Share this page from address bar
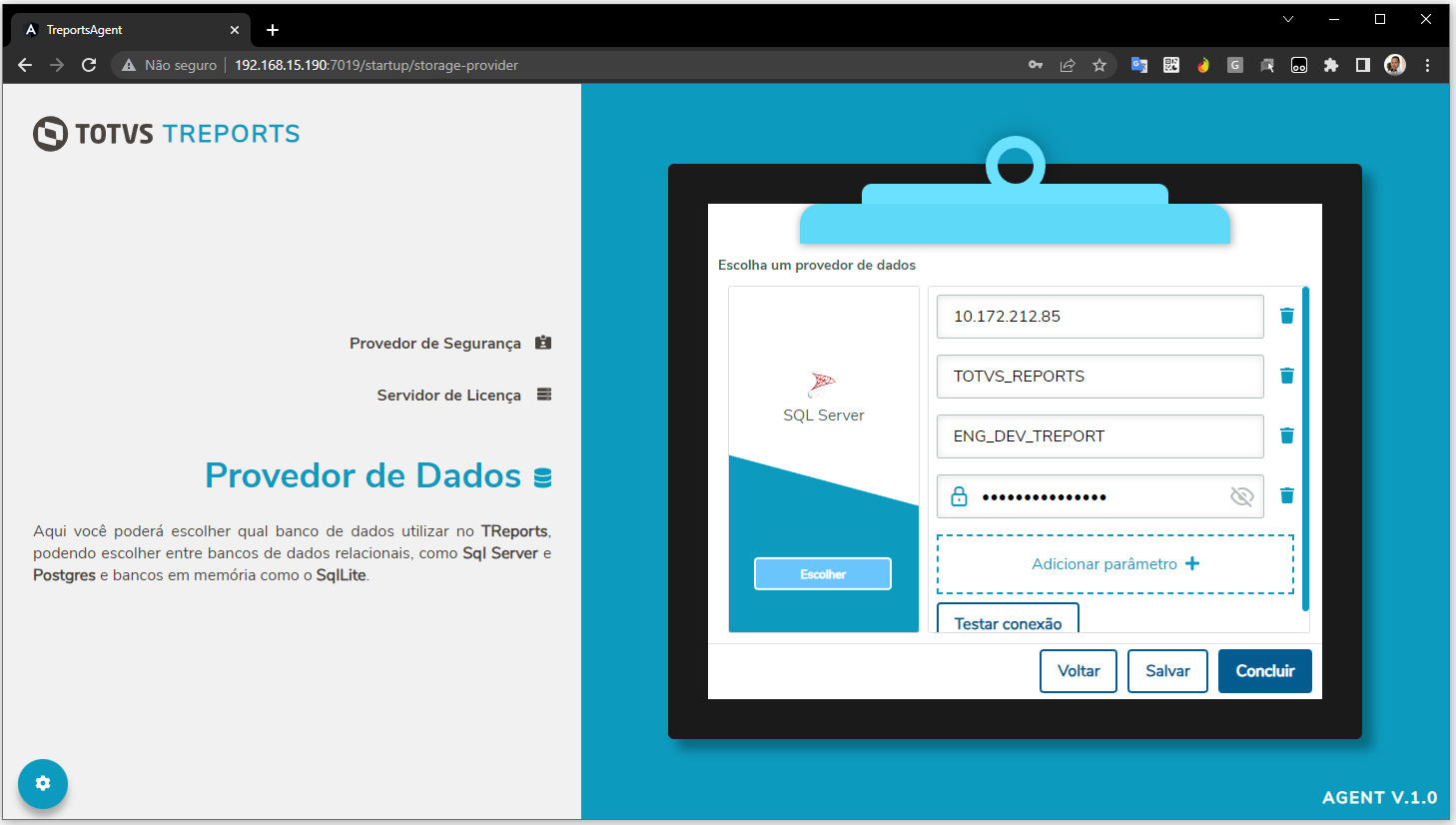1456x825 pixels. 1068,65
